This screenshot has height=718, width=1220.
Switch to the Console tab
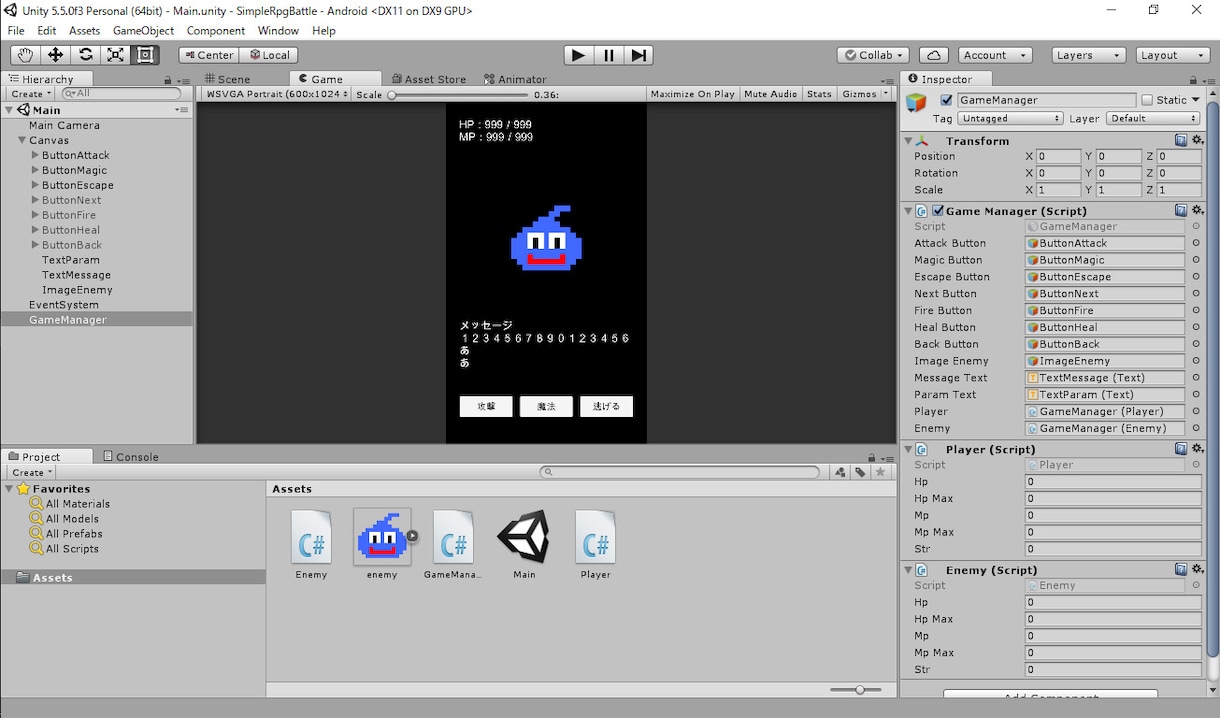[x=131, y=457]
